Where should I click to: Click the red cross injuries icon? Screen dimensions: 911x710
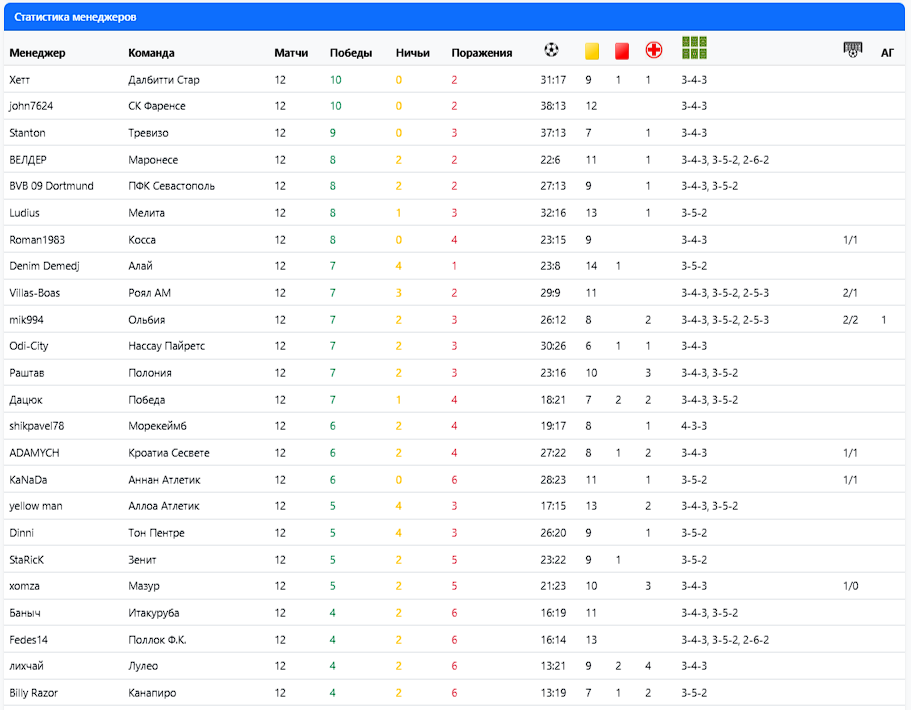(x=653, y=50)
